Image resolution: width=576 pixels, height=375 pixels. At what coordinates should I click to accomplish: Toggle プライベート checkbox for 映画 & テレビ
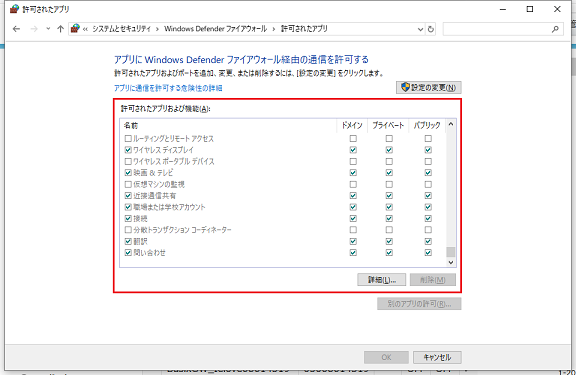pyautogui.click(x=389, y=173)
